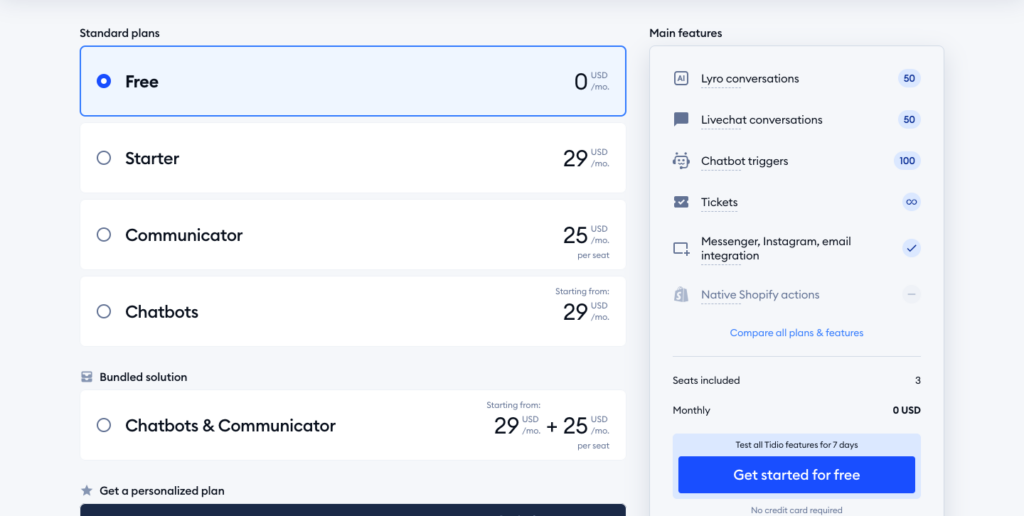Click the integration checkmark badge
The height and width of the screenshot is (516, 1024).
pos(912,248)
